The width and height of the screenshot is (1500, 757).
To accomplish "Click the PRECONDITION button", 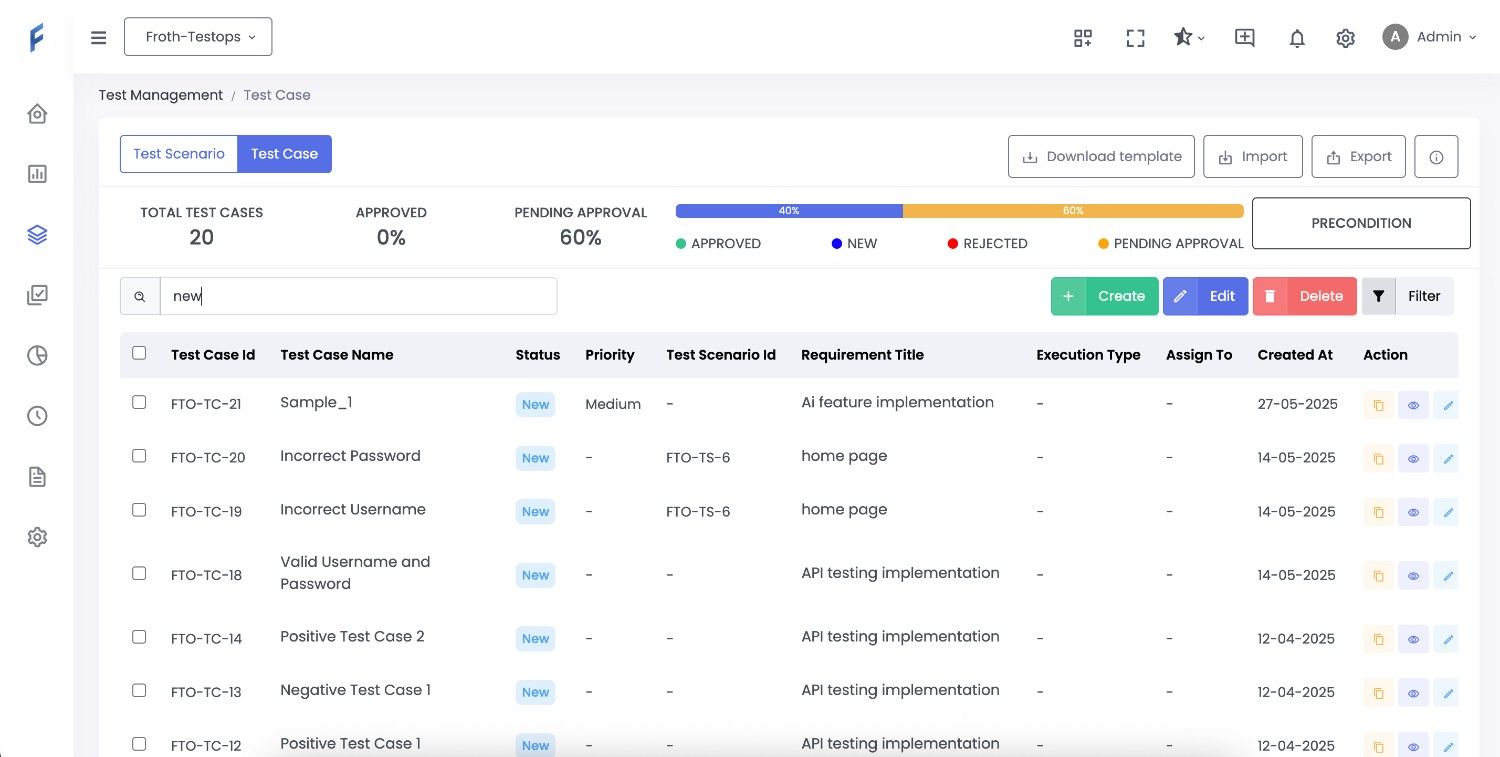I will tap(1360, 223).
